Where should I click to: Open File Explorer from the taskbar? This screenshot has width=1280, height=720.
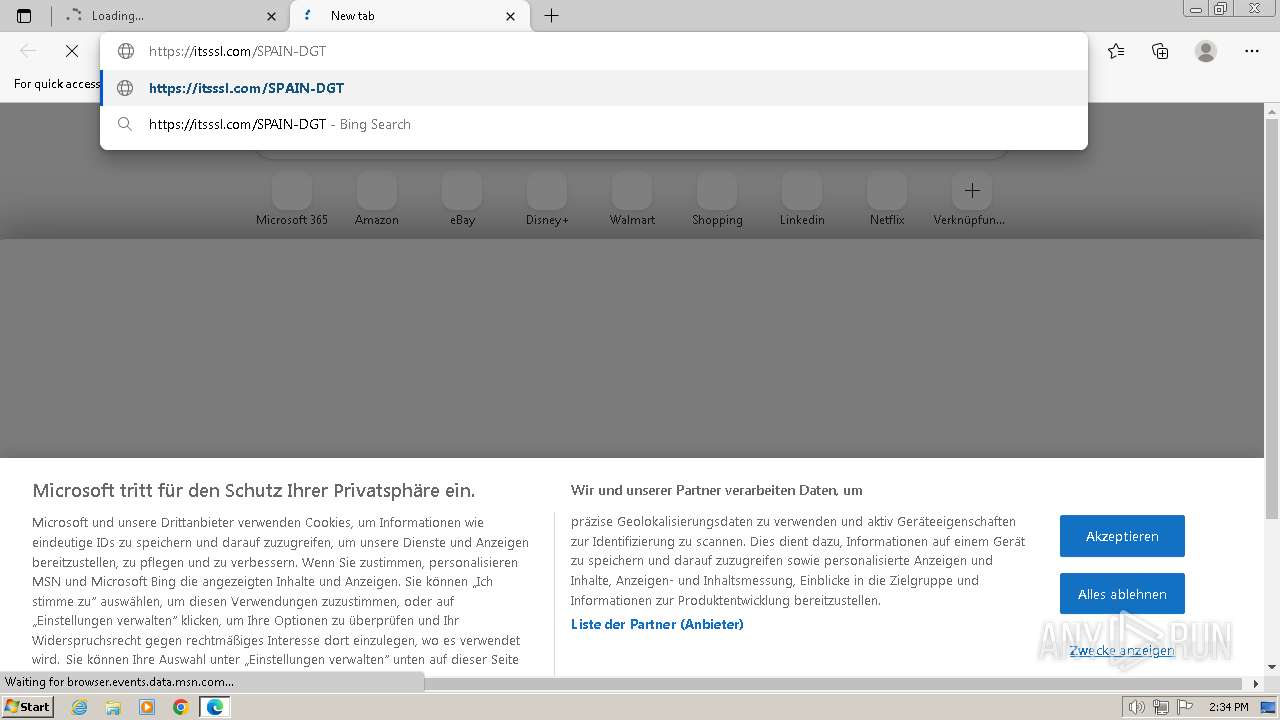pos(113,707)
